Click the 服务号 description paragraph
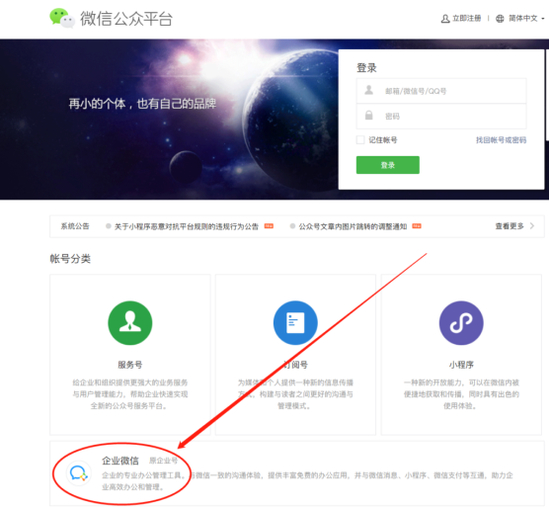 click(130, 394)
